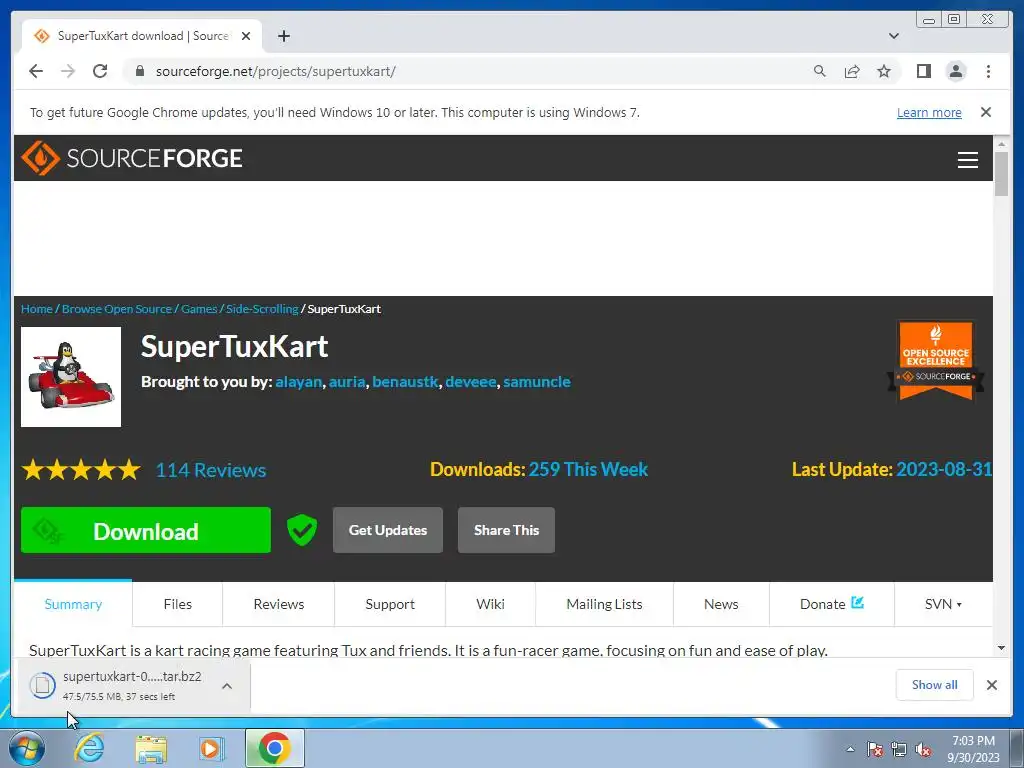Screen dimensions: 1024x768
Task: Open the site info lock icon
Action: pyautogui.click(x=140, y=71)
